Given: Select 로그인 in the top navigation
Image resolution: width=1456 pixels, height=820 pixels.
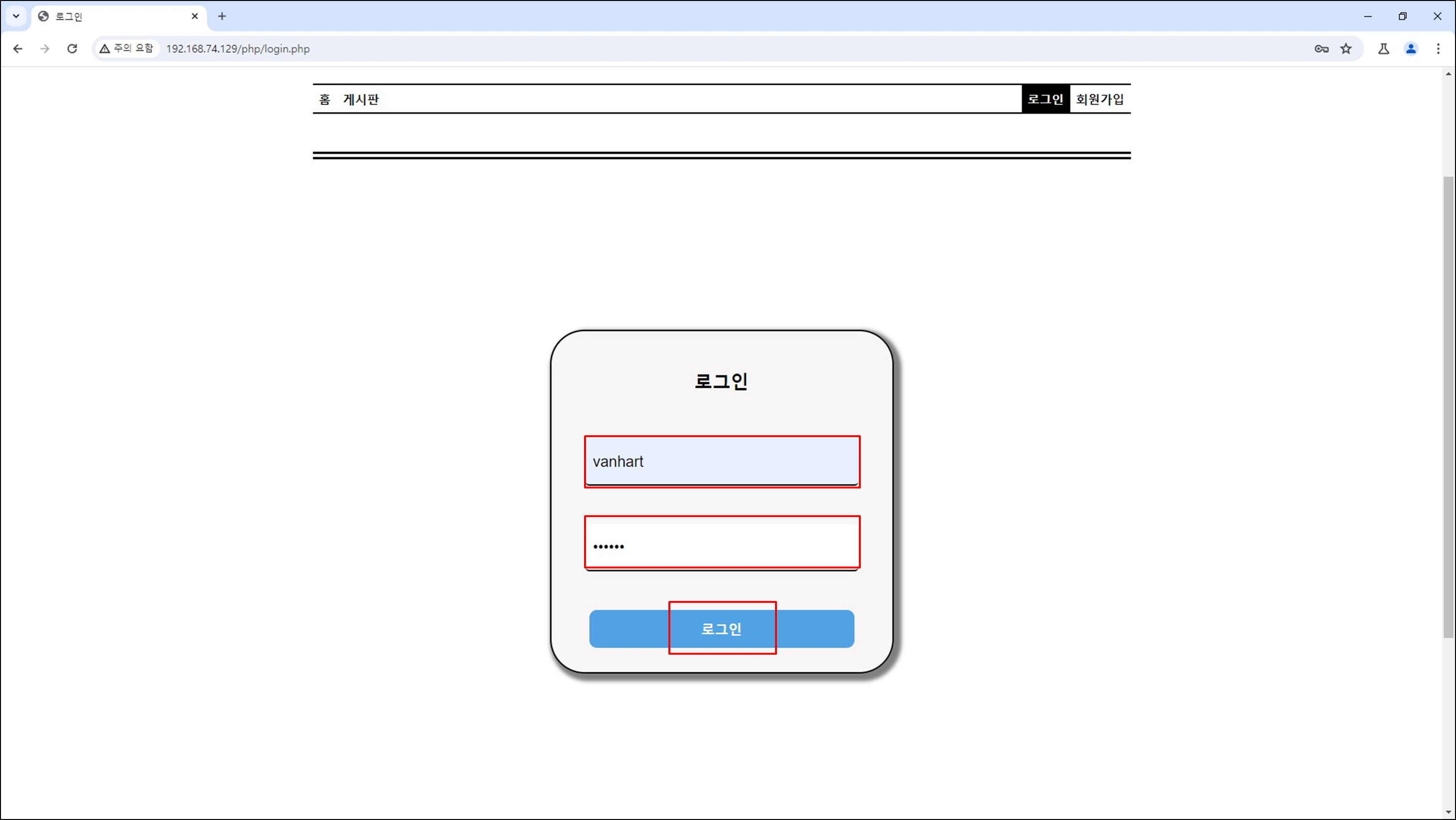Looking at the screenshot, I should click(1045, 99).
